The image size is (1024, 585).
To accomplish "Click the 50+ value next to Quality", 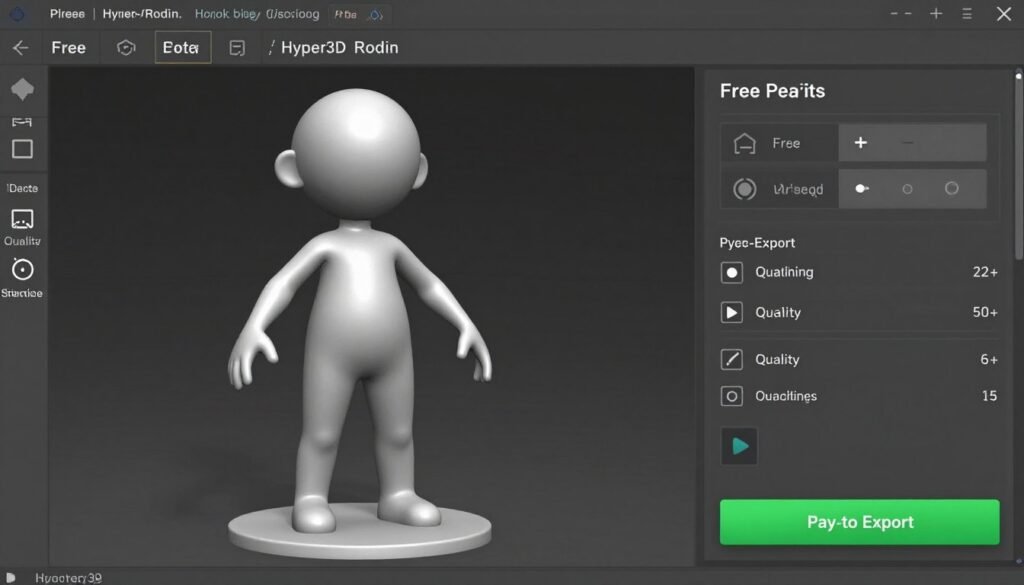I will 985,312.
